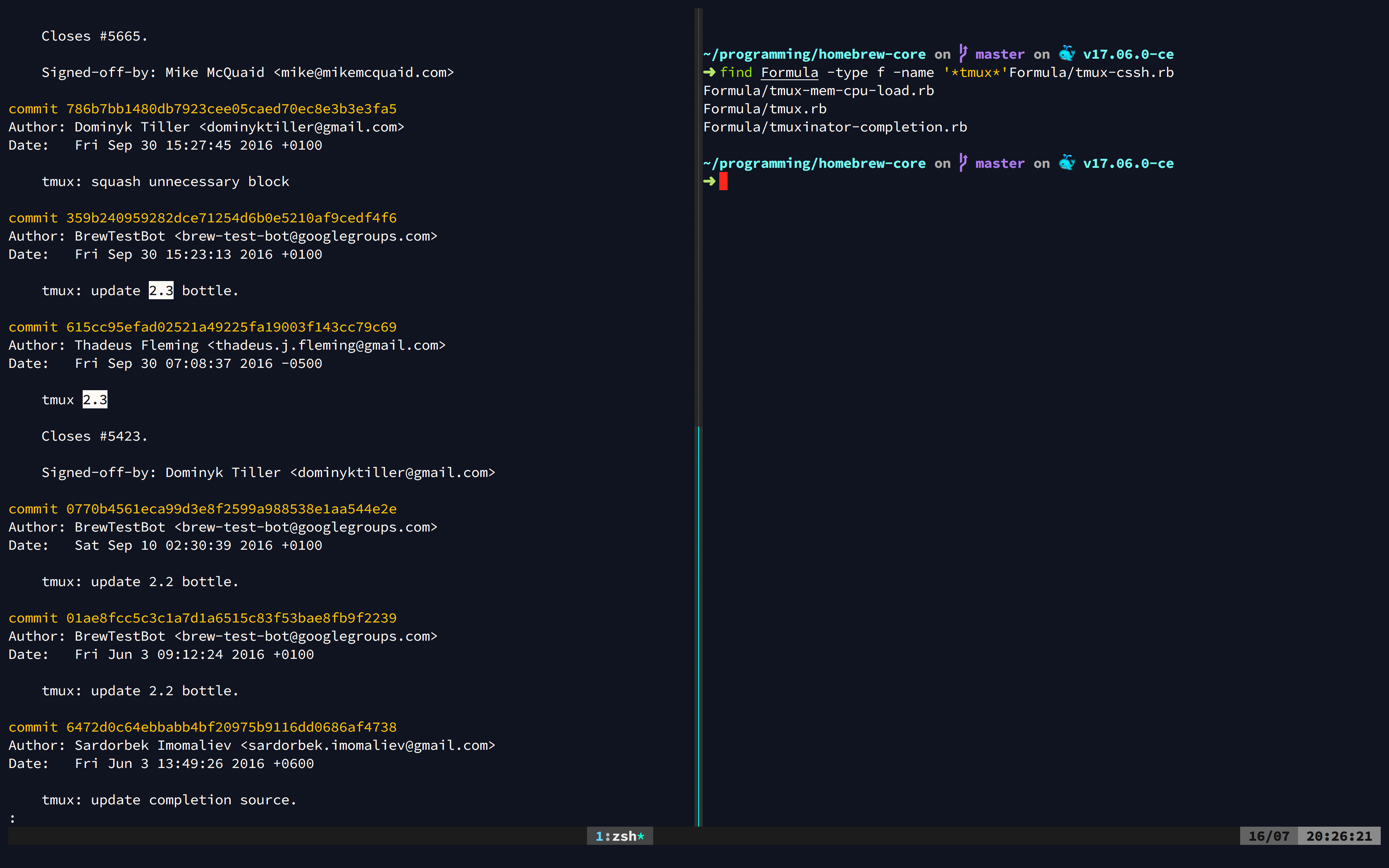This screenshot has width=1389, height=868.
Task: Click the green prompt arrow beside red cursor
Action: [709, 181]
